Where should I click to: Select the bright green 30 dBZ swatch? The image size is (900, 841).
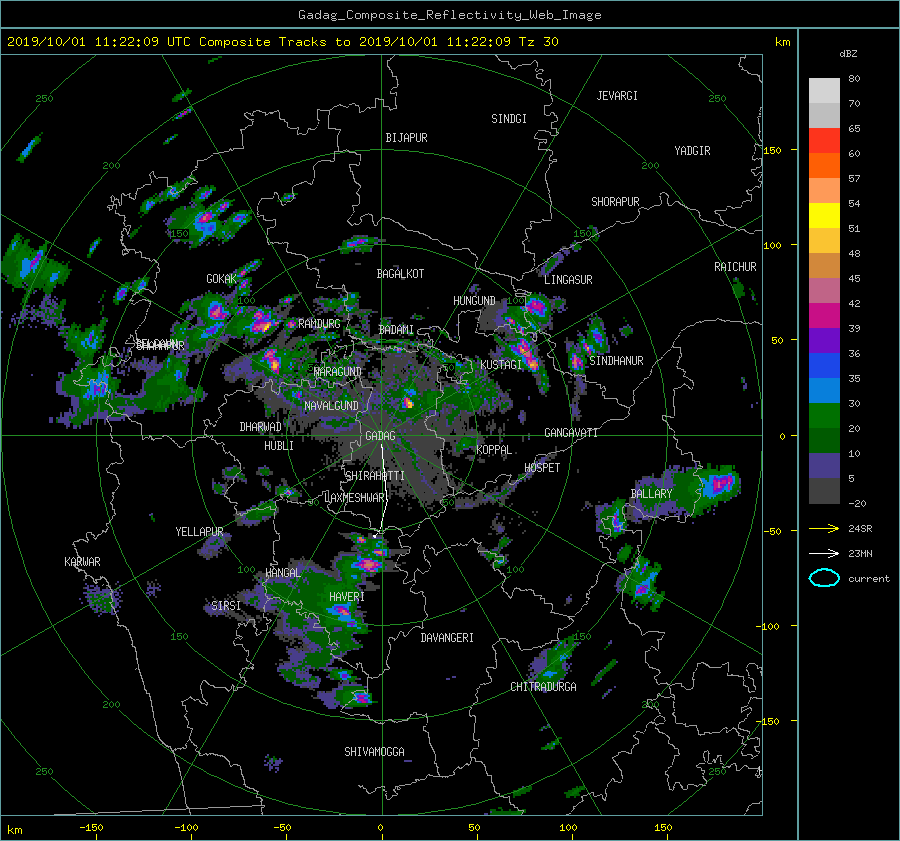point(824,415)
